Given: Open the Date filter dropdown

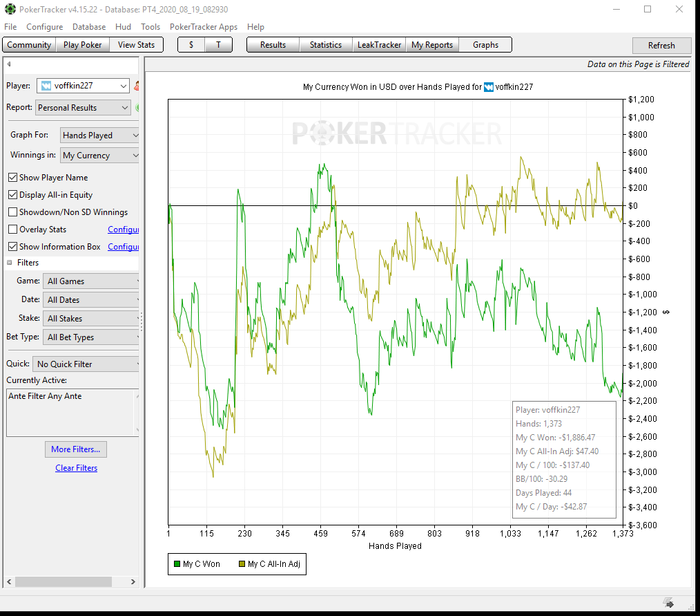Looking at the screenshot, I should point(91,300).
